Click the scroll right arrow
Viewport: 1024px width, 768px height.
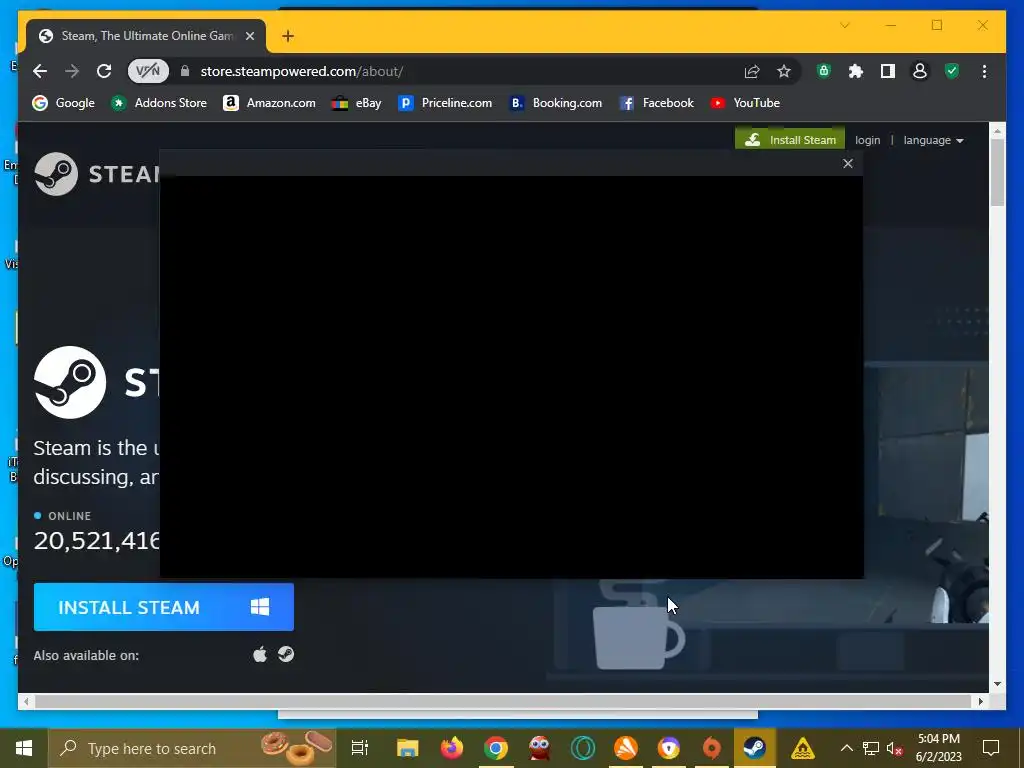tap(980, 701)
